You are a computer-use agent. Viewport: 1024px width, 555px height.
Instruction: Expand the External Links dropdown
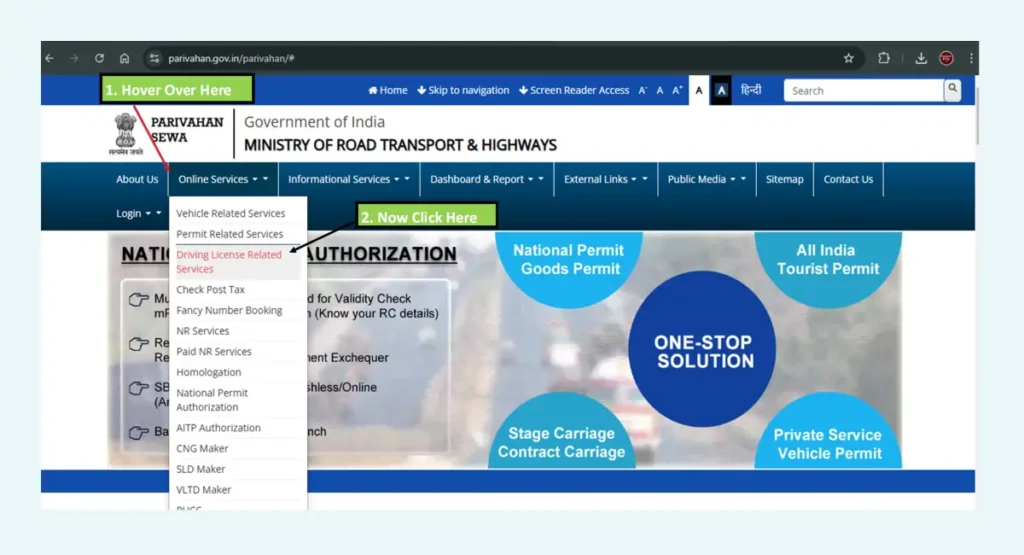[x=605, y=179]
